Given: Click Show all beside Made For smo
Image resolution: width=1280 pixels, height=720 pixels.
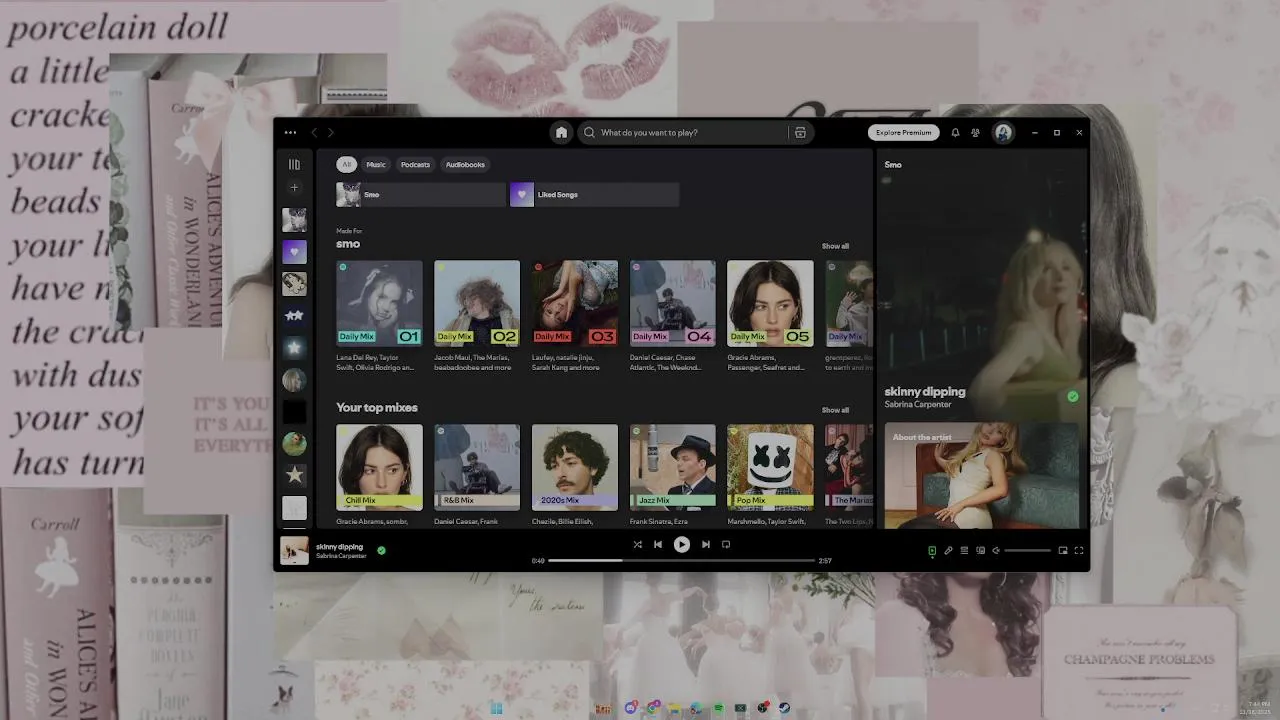Looking at the screenshot, I should (x=835, y=246).
